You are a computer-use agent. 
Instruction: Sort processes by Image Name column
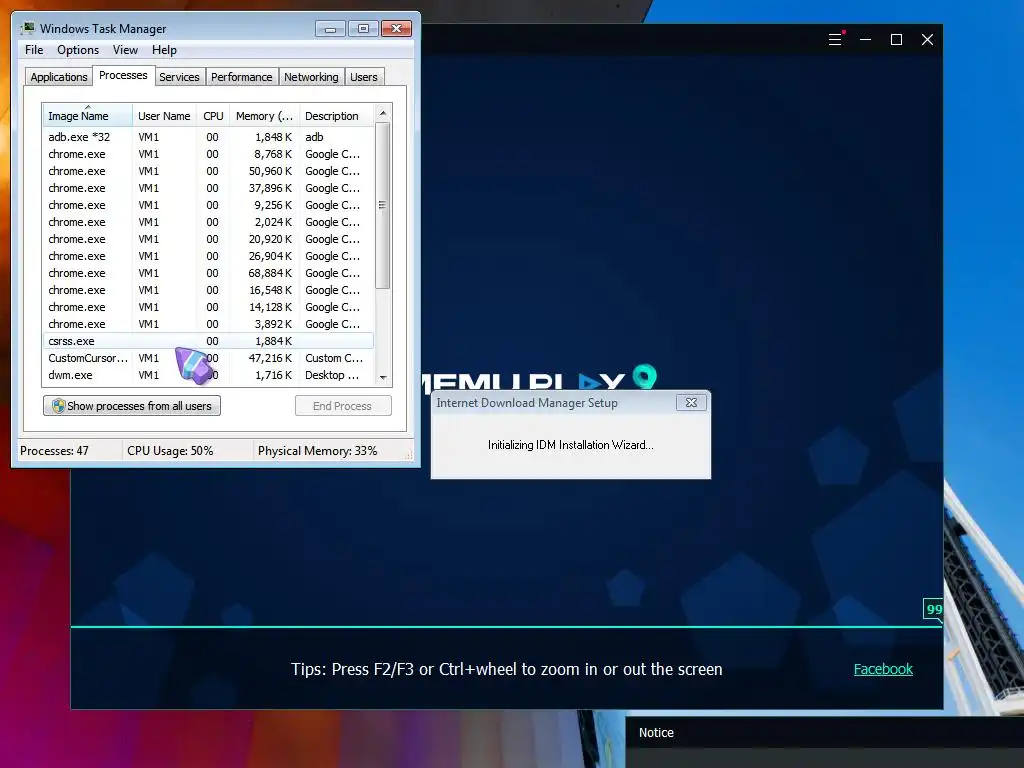88,116
